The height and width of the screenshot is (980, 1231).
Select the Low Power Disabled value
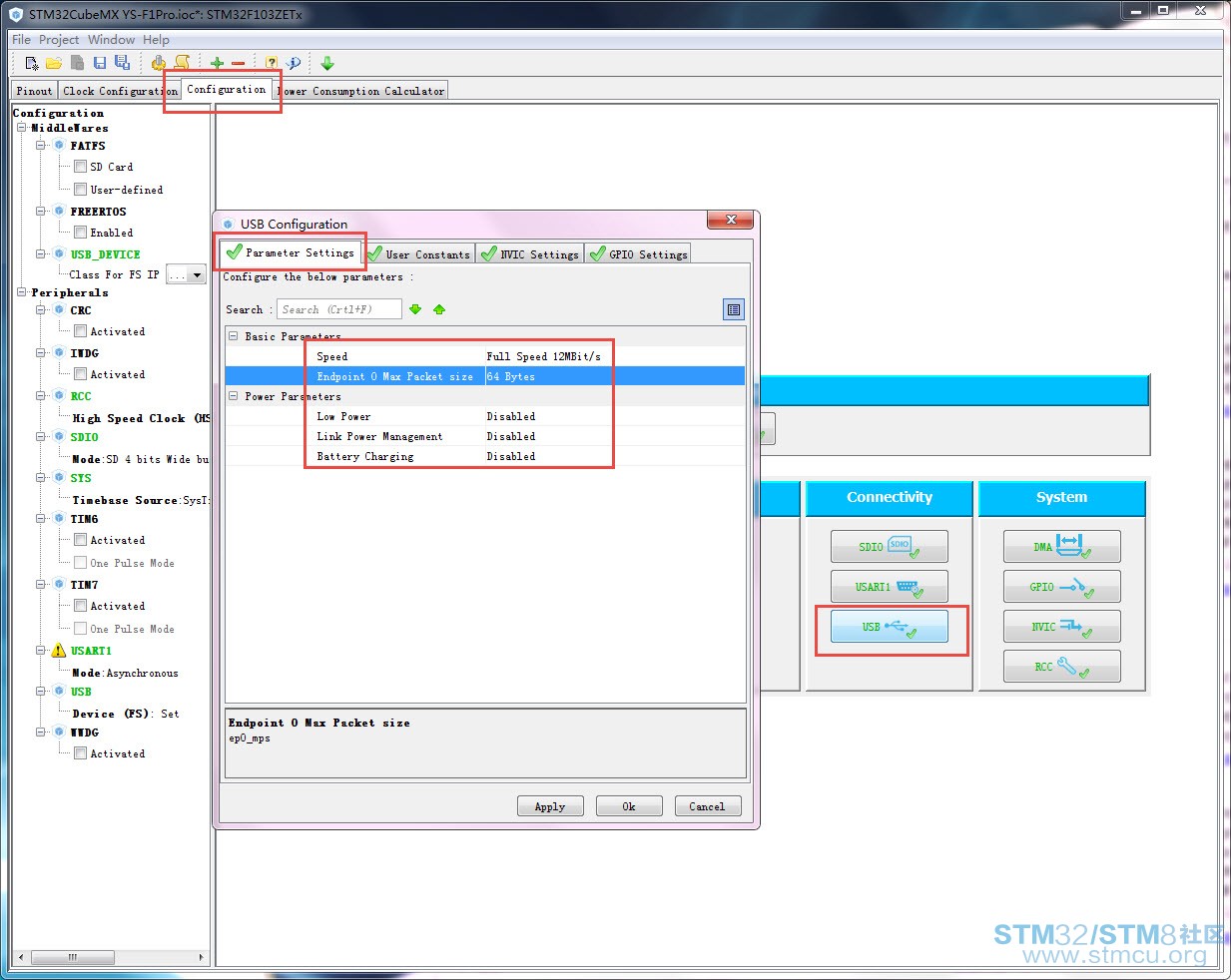pos(511,416)
